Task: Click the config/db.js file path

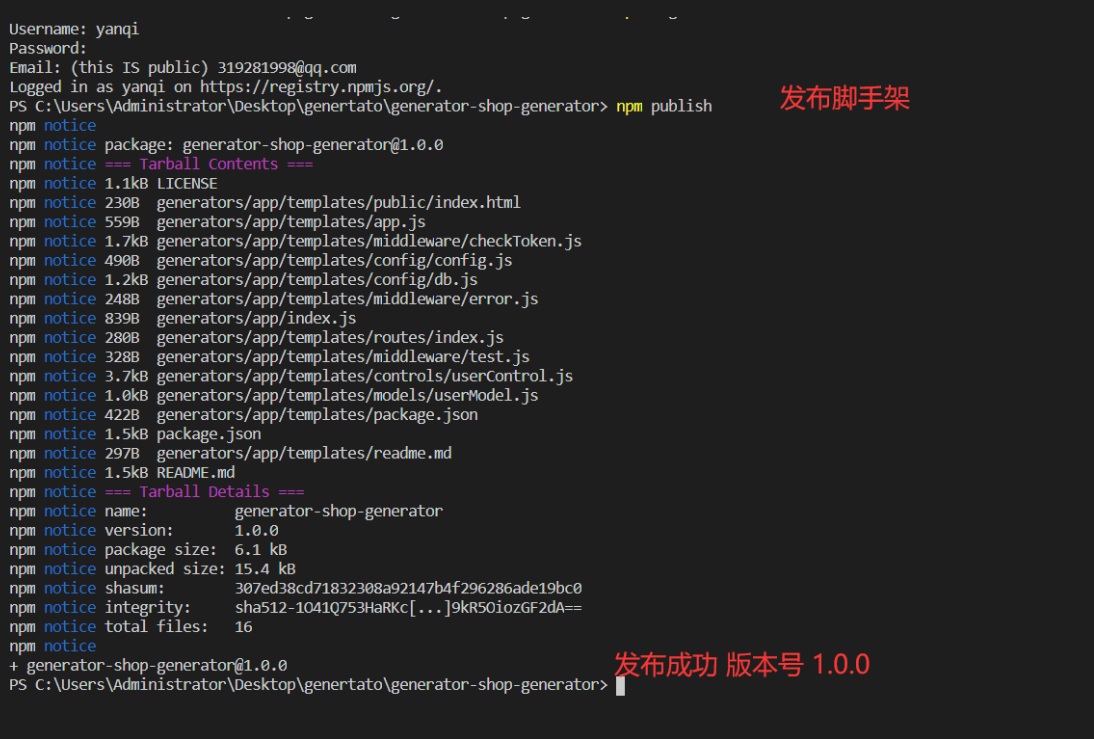Action: (317, 280)
